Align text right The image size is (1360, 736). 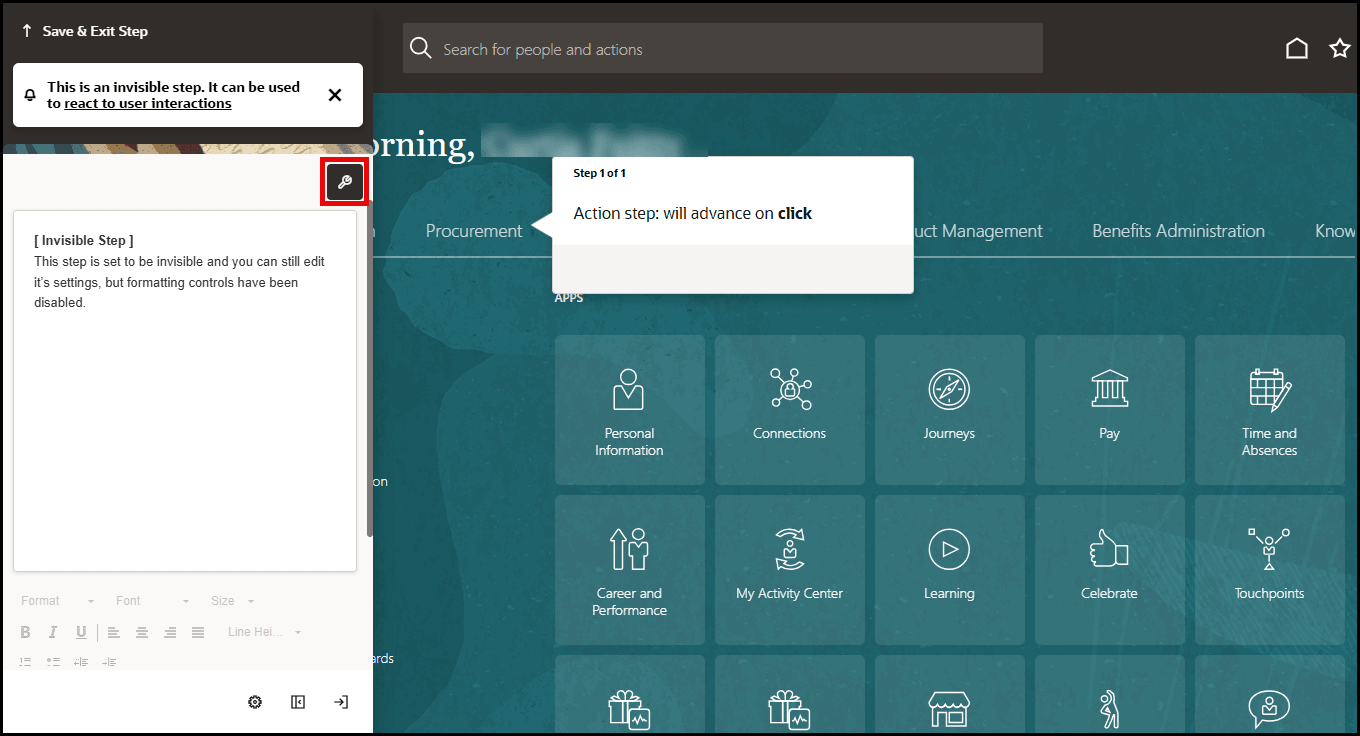[170, 632]
